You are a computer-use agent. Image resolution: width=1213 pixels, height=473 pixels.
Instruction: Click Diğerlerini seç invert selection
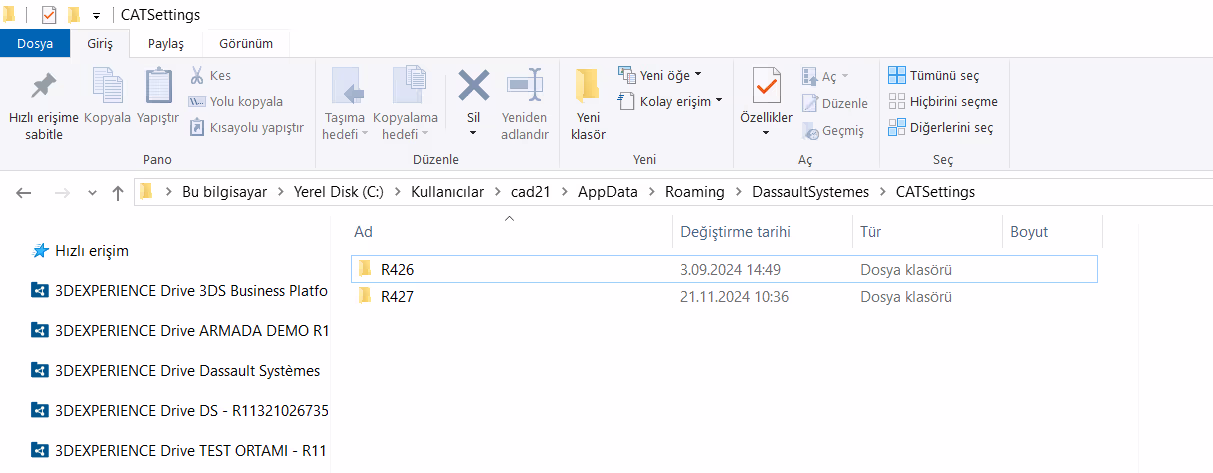coord(941,127)
